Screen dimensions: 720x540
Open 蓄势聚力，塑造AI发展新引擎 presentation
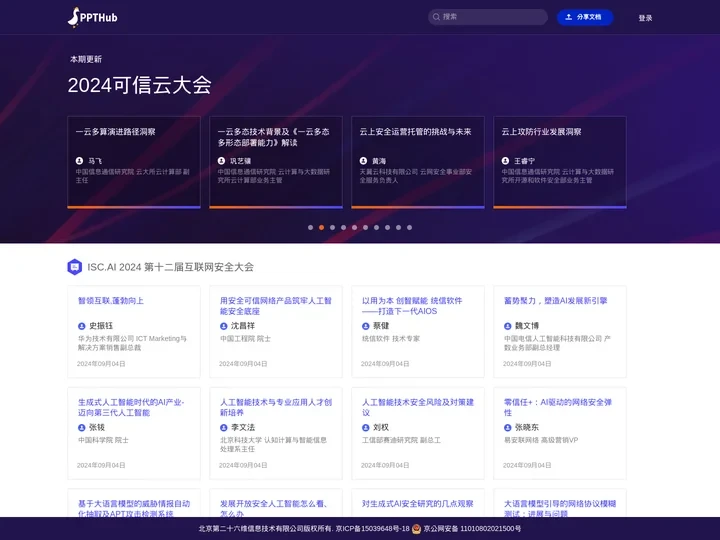click(556, 301)
